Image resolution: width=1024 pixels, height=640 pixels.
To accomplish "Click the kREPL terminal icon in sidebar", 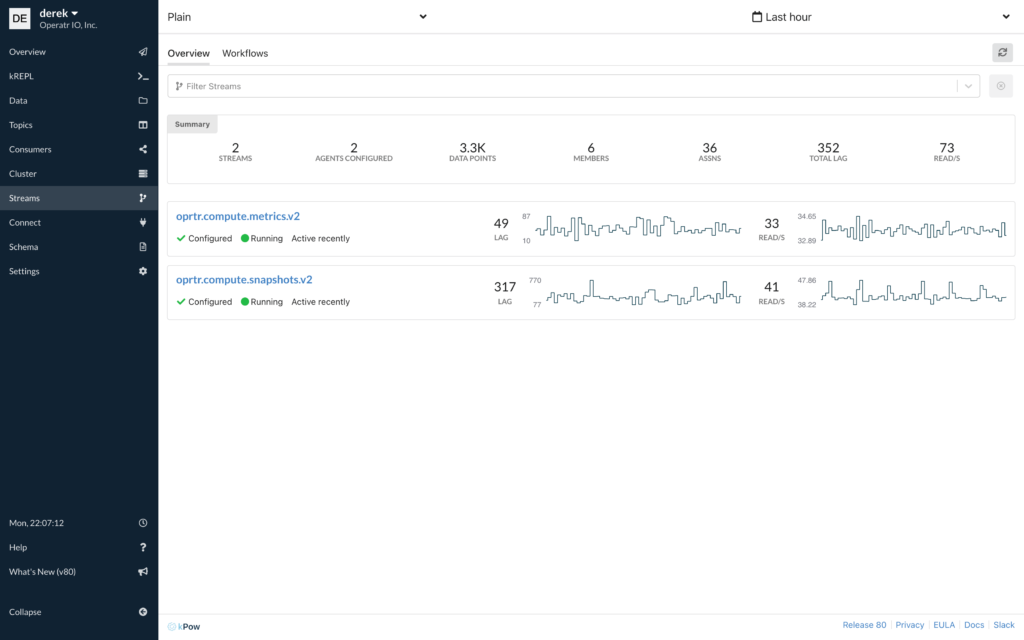I will coord(143,76).
